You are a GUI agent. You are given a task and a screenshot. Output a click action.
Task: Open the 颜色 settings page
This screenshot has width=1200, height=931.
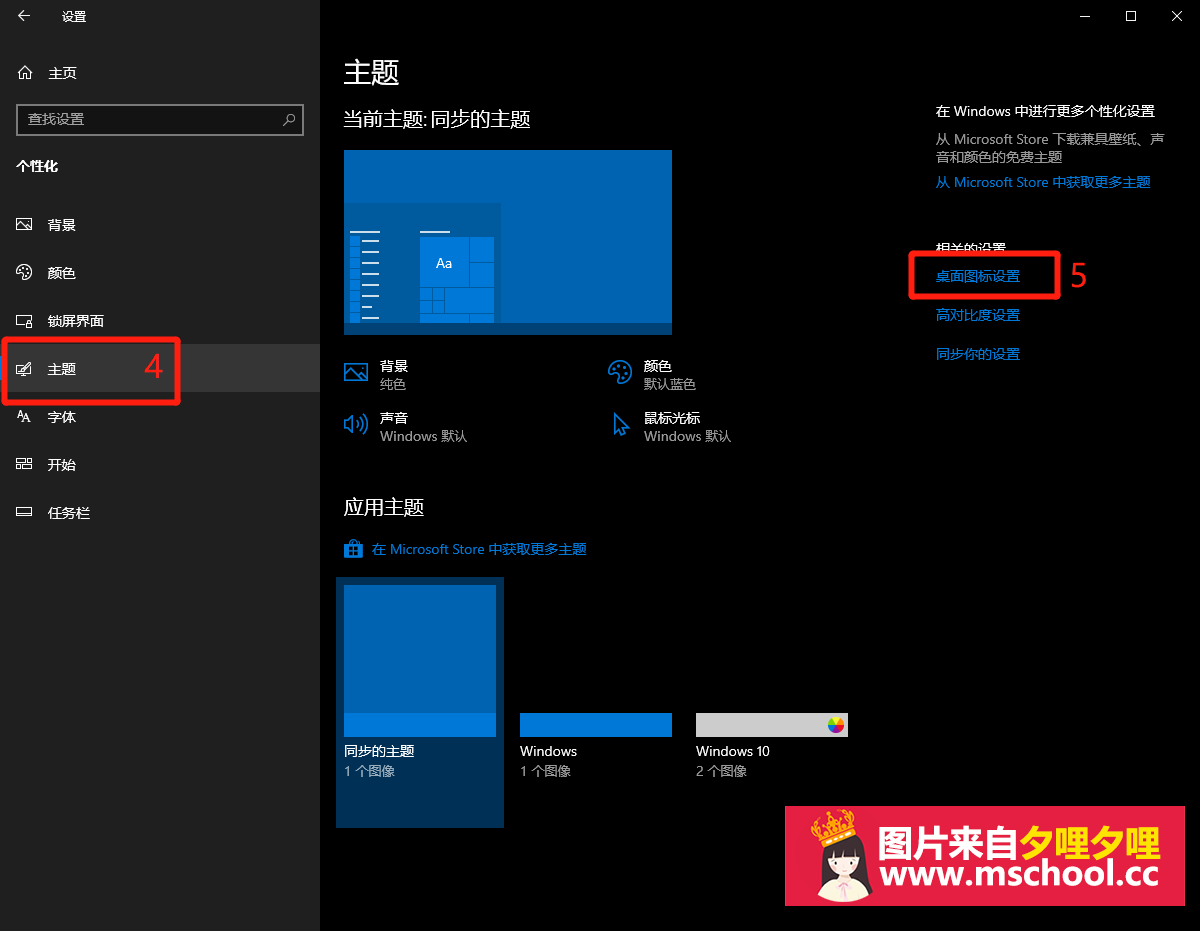coord(160,273)
